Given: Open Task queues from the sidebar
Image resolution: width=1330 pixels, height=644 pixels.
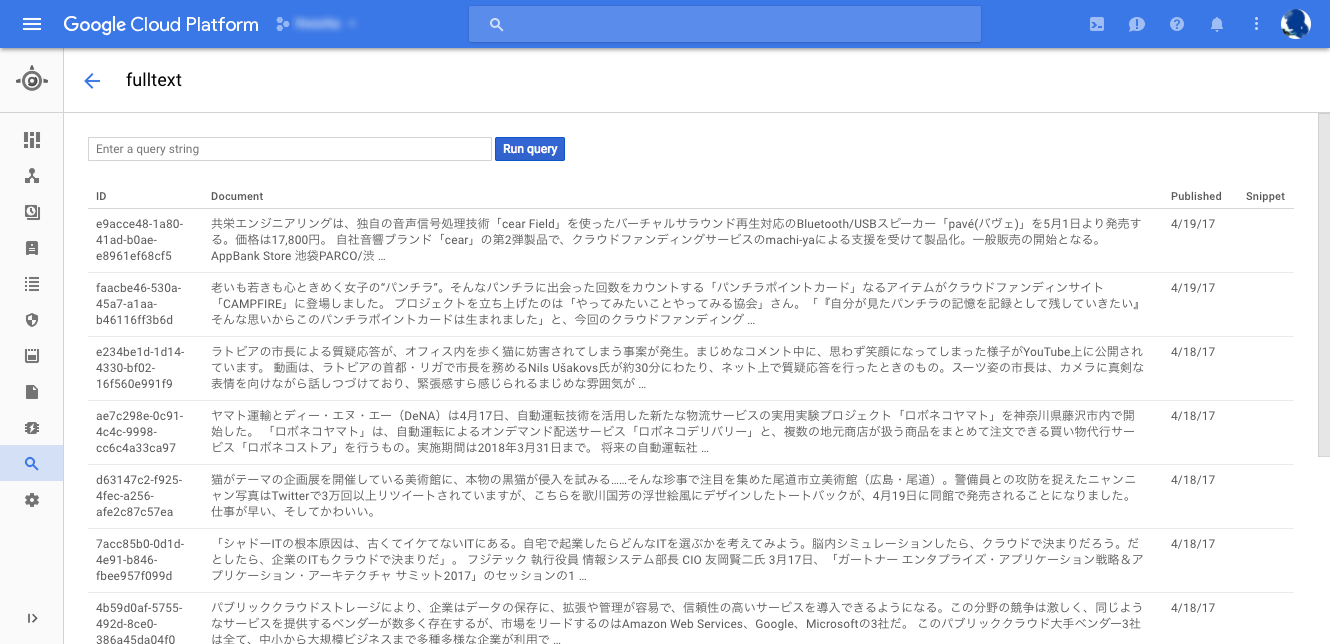Looking at the screenshot, I should [x=31, y=282].
